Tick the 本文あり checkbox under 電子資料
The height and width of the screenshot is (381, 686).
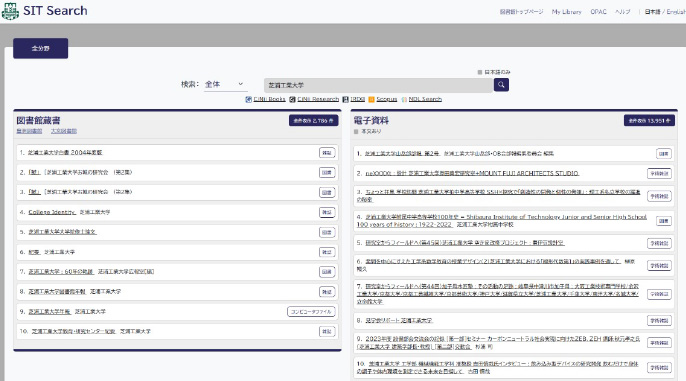[356, 131]
